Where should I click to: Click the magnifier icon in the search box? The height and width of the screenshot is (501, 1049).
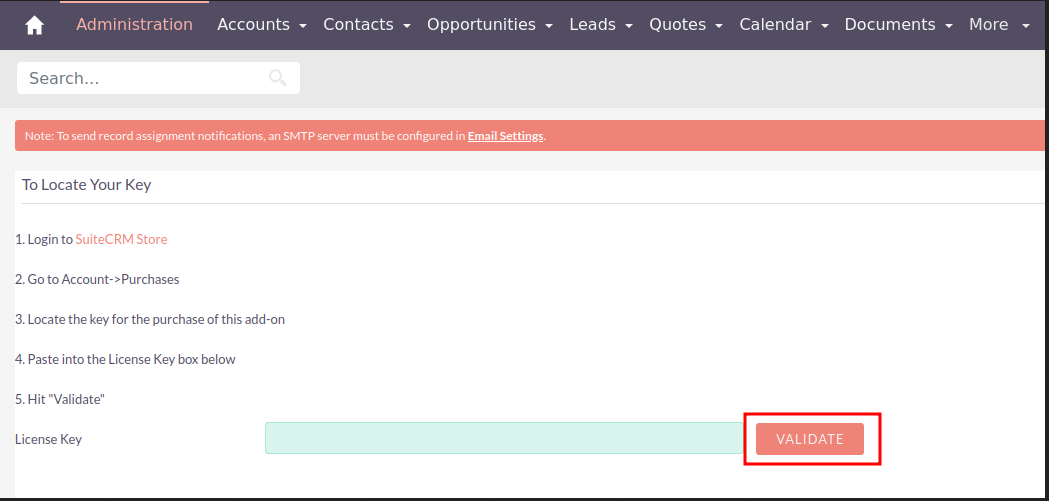[x=277, y=78]
